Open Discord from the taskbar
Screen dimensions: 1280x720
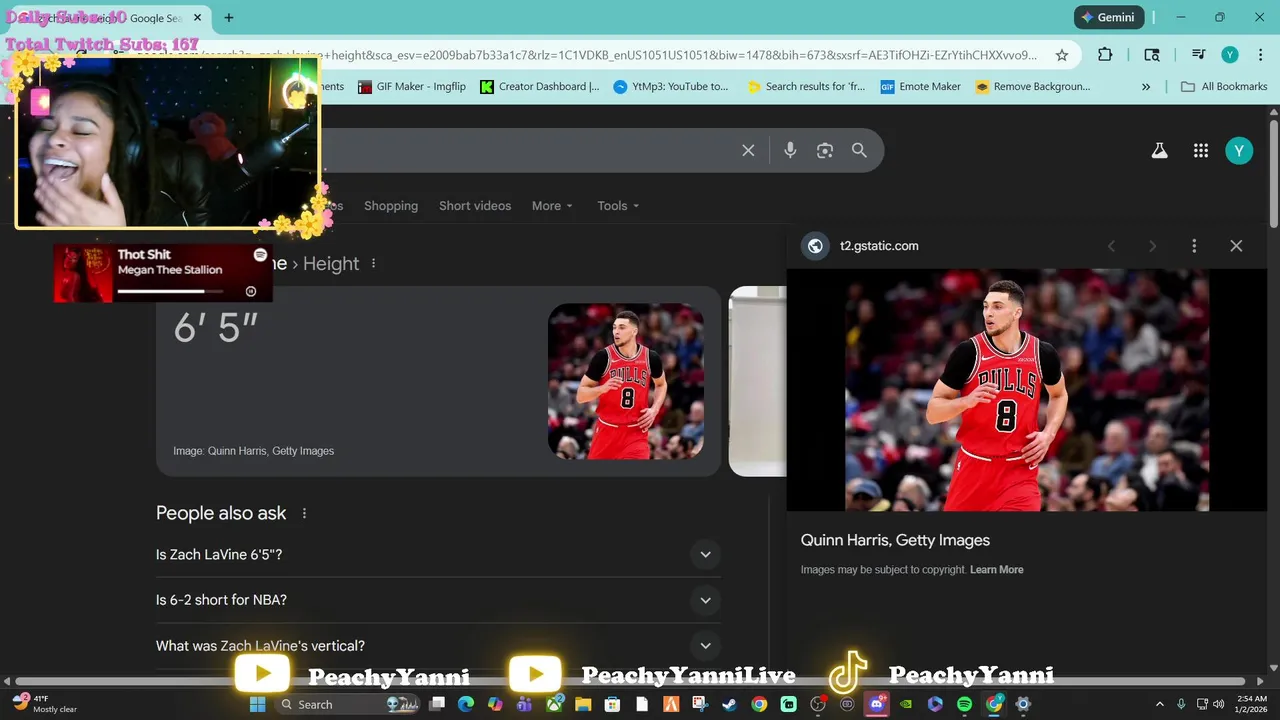coord(877,704)
